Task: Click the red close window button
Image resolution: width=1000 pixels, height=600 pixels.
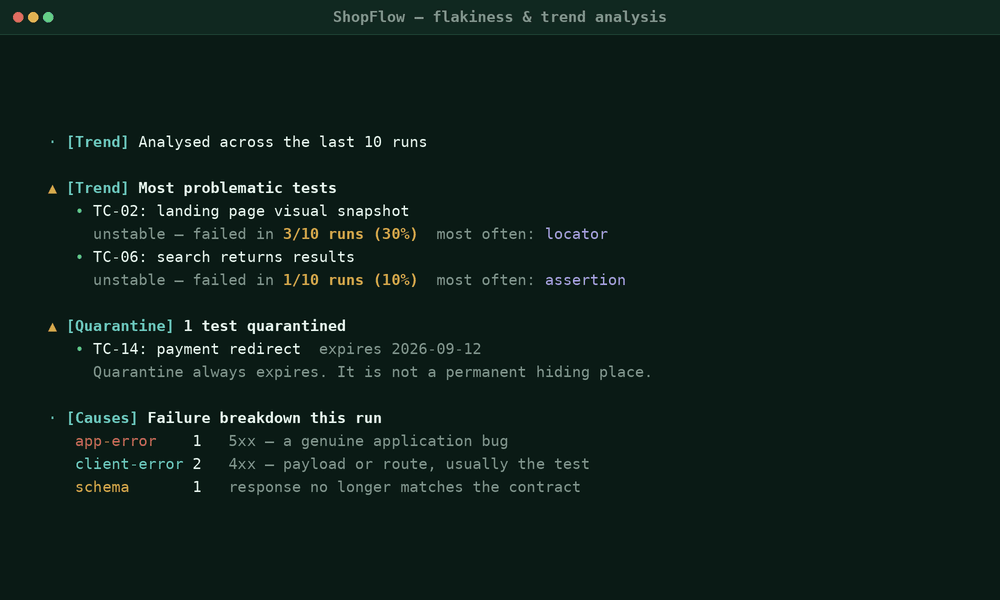Action: click(18, 17)
